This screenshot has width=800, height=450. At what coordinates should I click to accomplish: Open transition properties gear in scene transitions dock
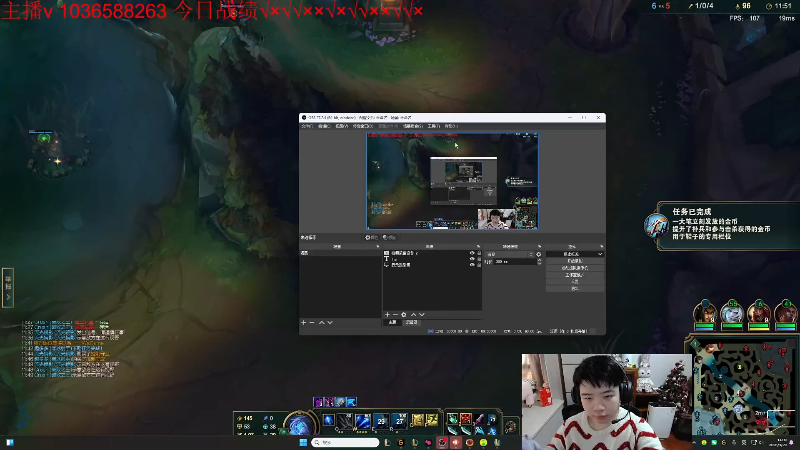pyautogui.click(x=538, y=254)
